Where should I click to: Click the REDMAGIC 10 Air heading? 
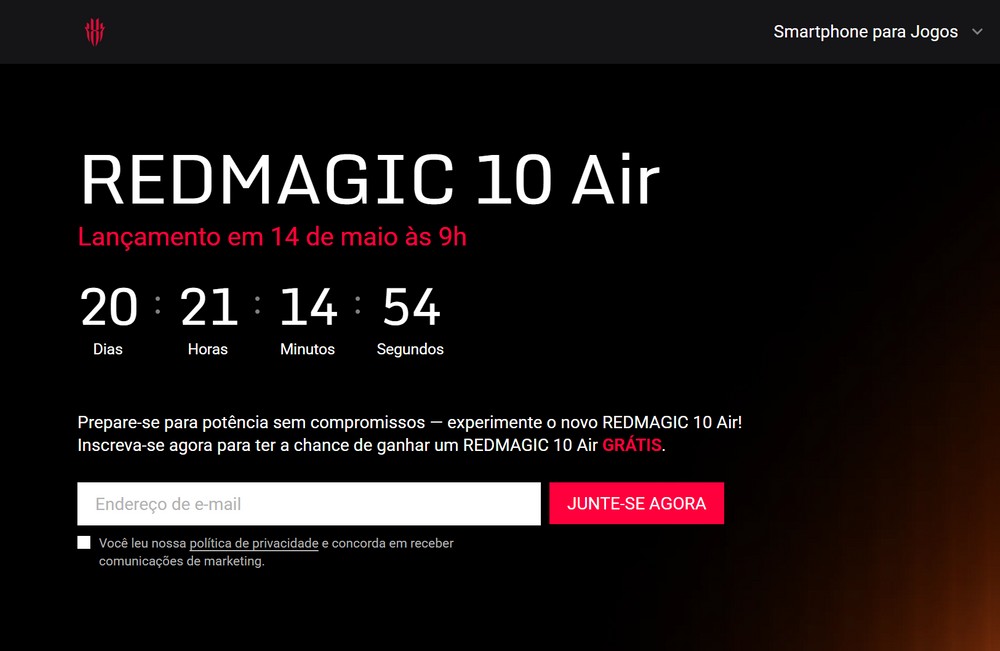click(370, 180)
